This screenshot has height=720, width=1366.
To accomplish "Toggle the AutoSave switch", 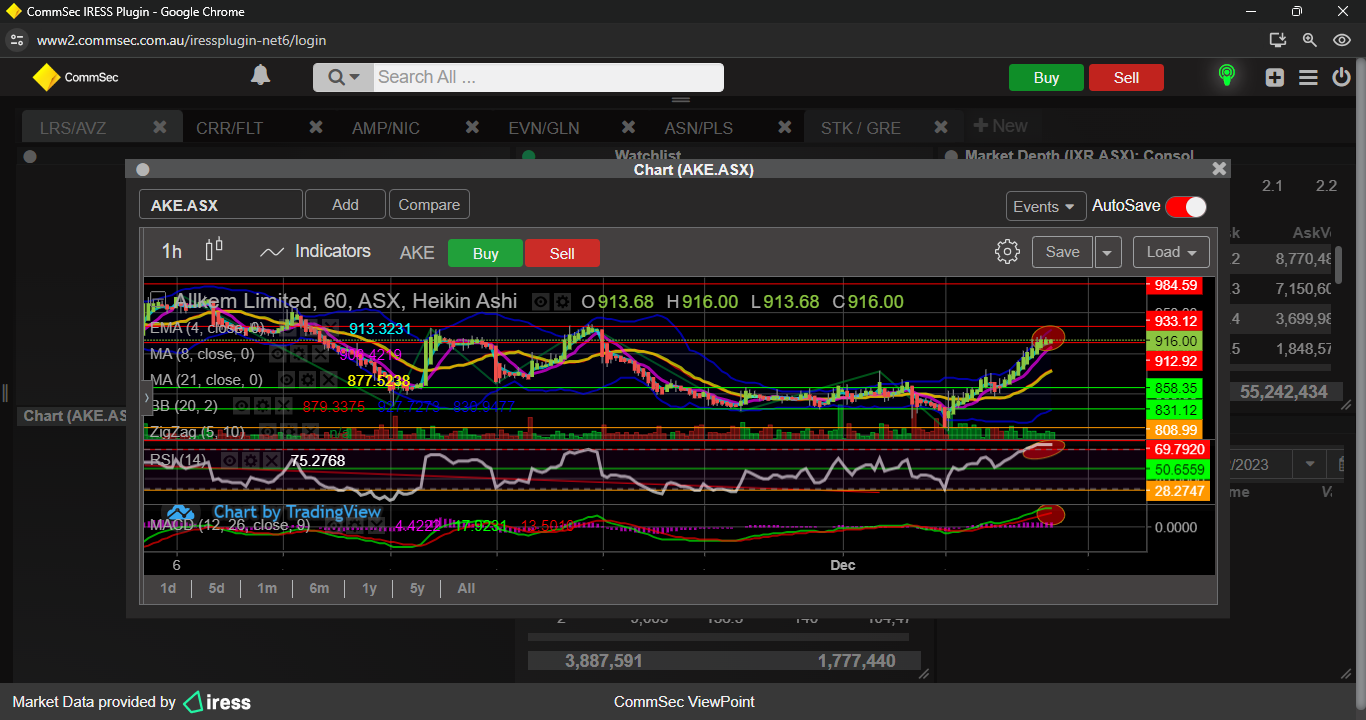I will (x=1186, y=206).
